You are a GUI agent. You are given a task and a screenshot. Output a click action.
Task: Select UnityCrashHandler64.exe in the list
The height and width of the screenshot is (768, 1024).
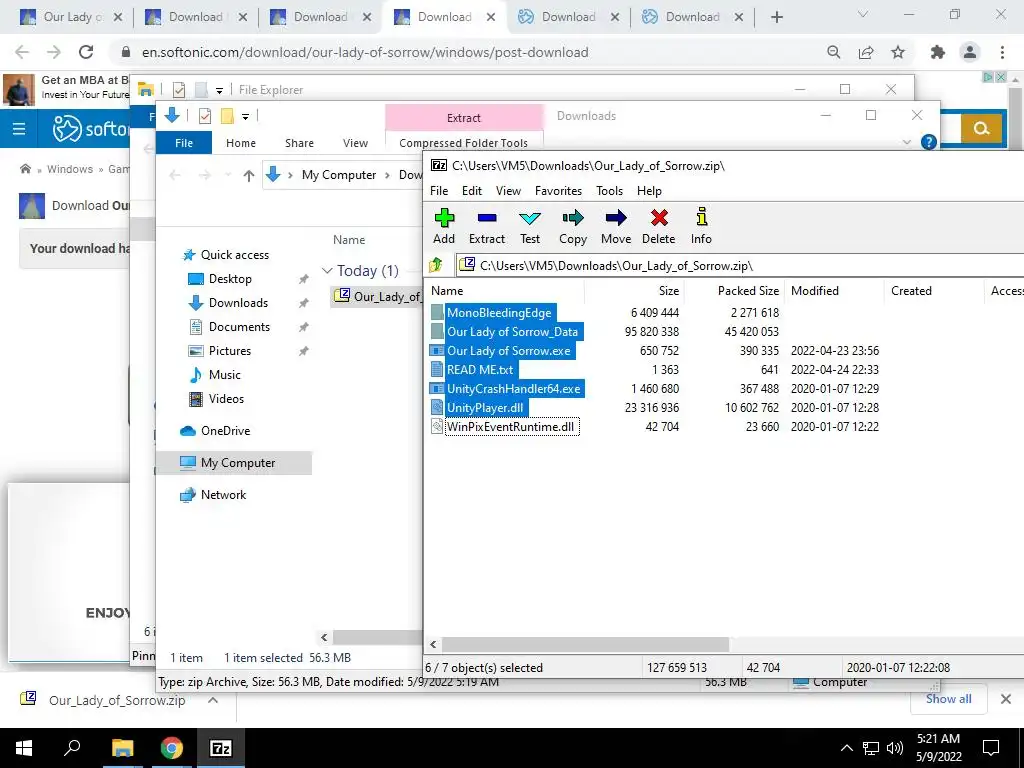(x=513, y=389)
